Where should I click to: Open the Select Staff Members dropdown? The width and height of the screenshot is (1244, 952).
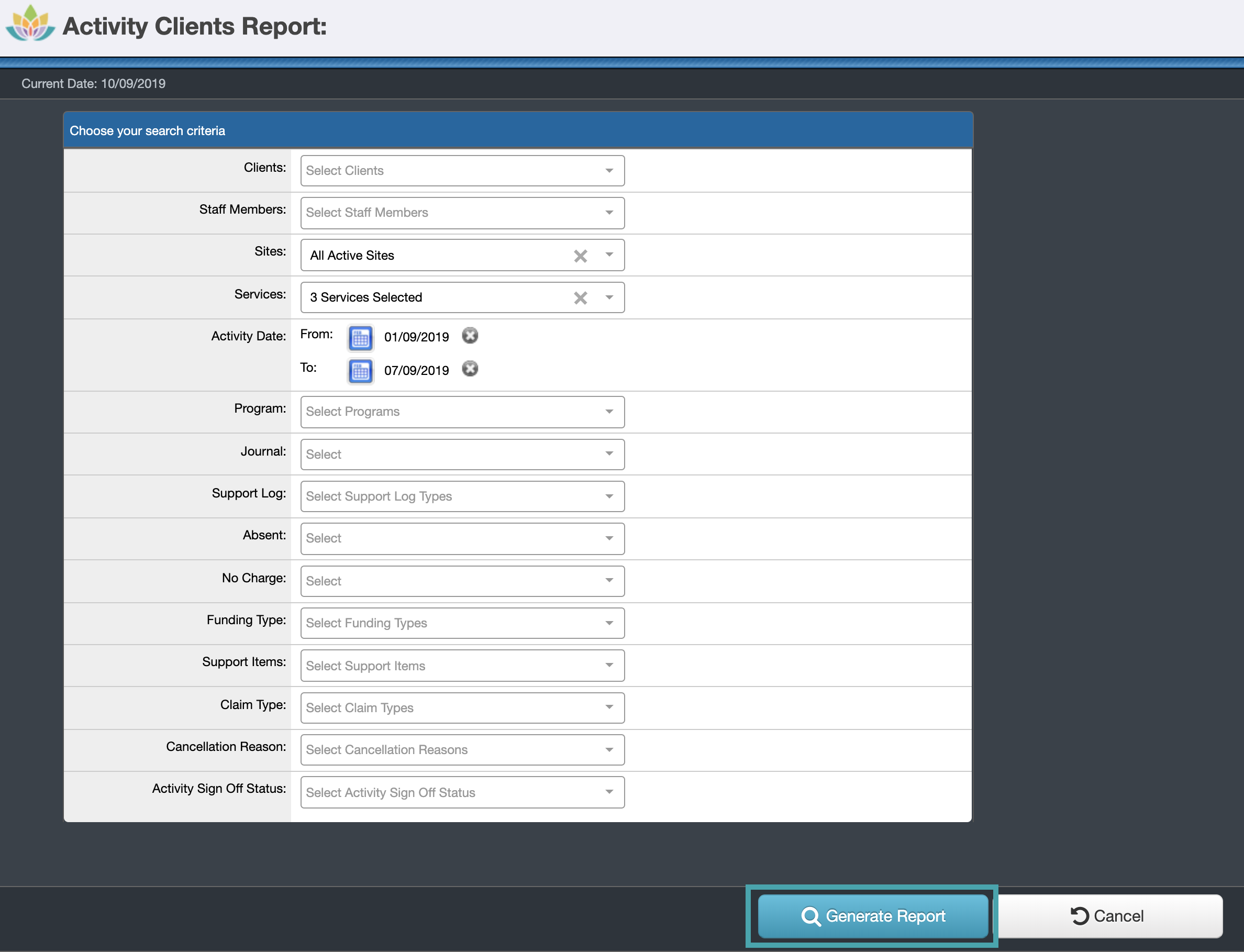point(609,213)
